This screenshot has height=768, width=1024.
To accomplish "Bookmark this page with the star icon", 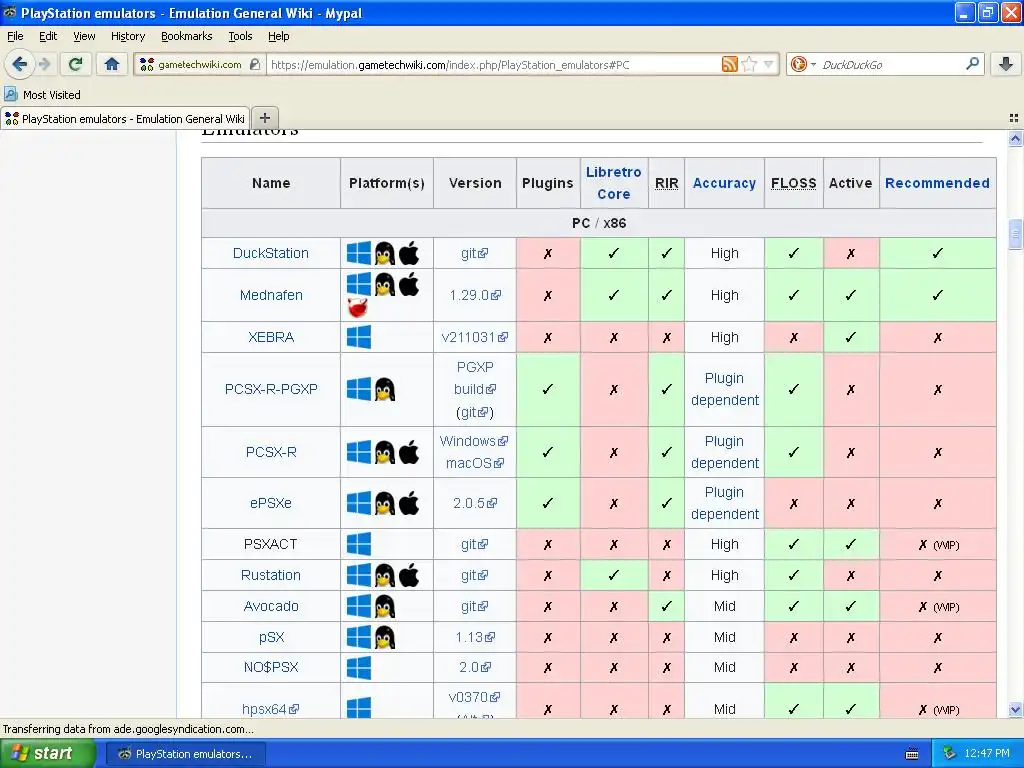I will tap(749, 64).
